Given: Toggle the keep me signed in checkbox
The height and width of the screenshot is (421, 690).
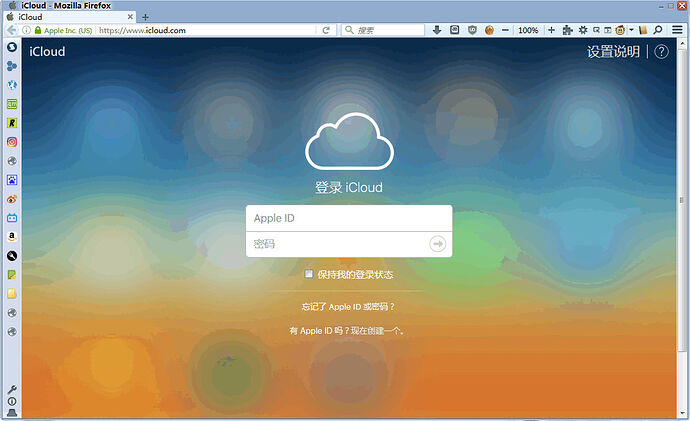Looking at the screenshot, I should coord(309,274).
